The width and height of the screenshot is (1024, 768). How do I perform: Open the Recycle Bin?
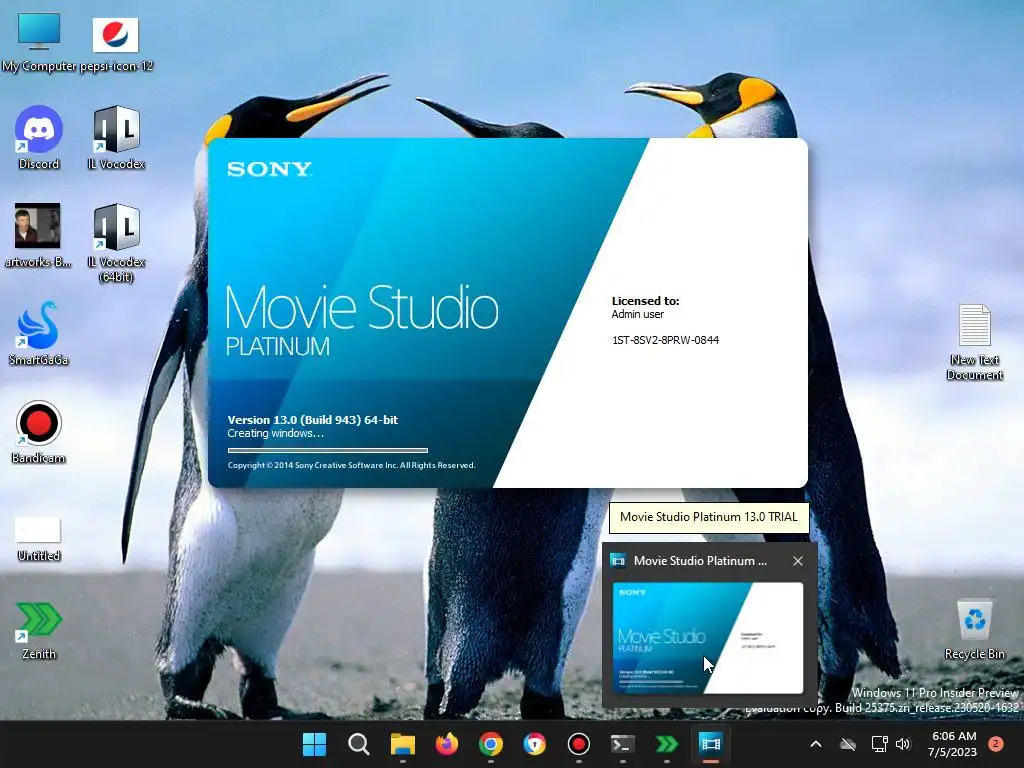[x=974, y=630]
